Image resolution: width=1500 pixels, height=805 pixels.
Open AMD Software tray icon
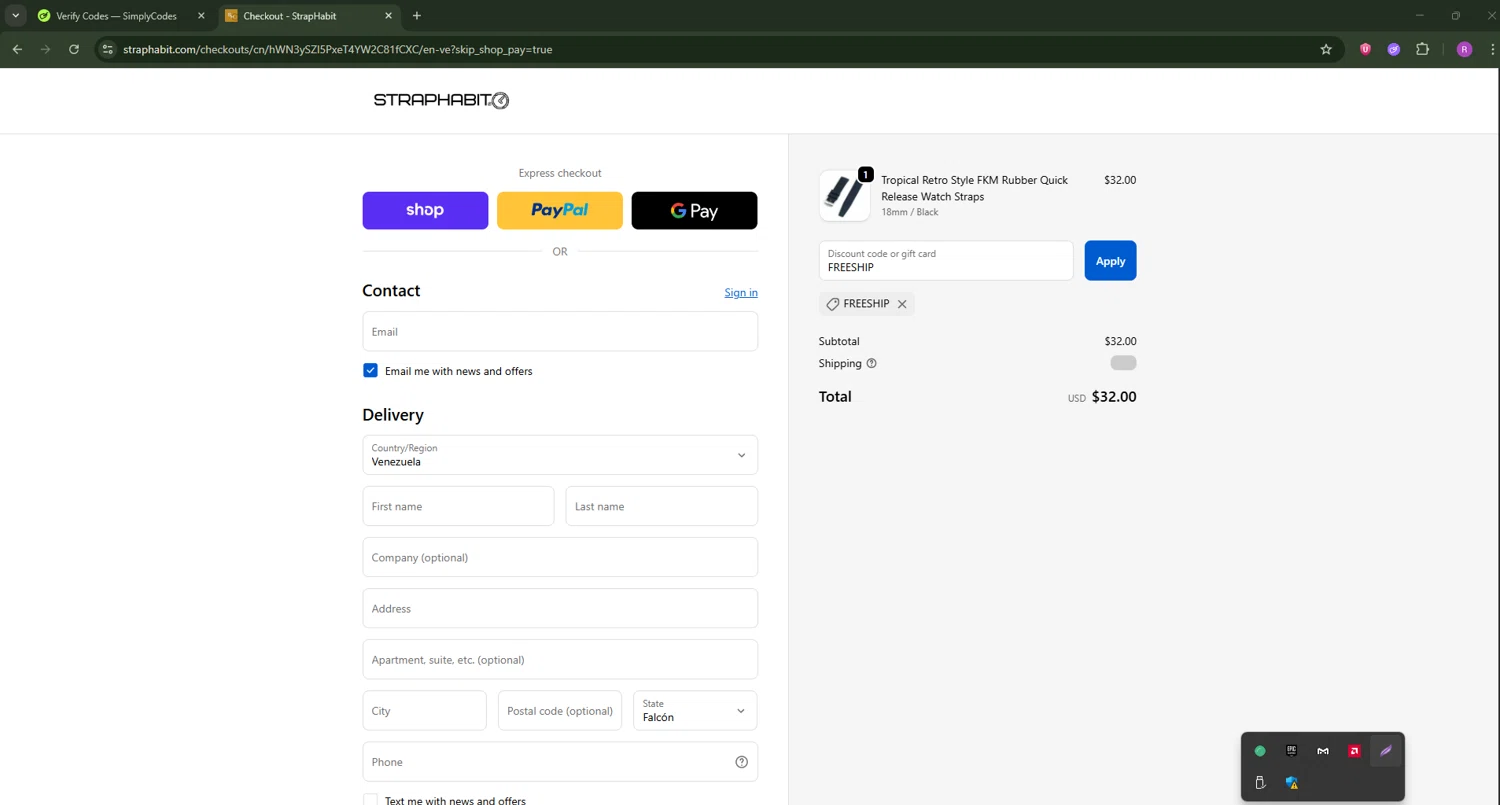point(1354,751)
